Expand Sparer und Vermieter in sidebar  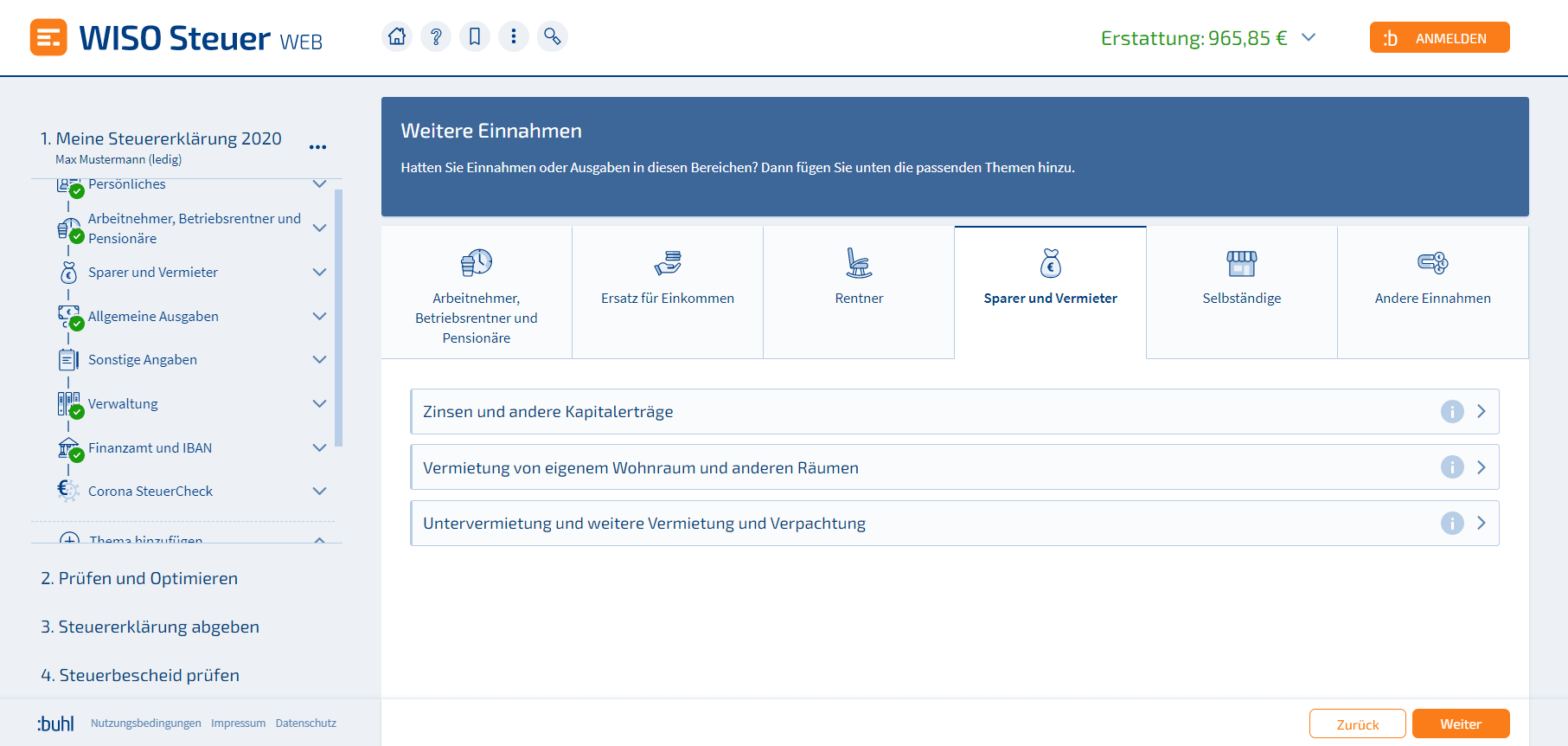319,272
